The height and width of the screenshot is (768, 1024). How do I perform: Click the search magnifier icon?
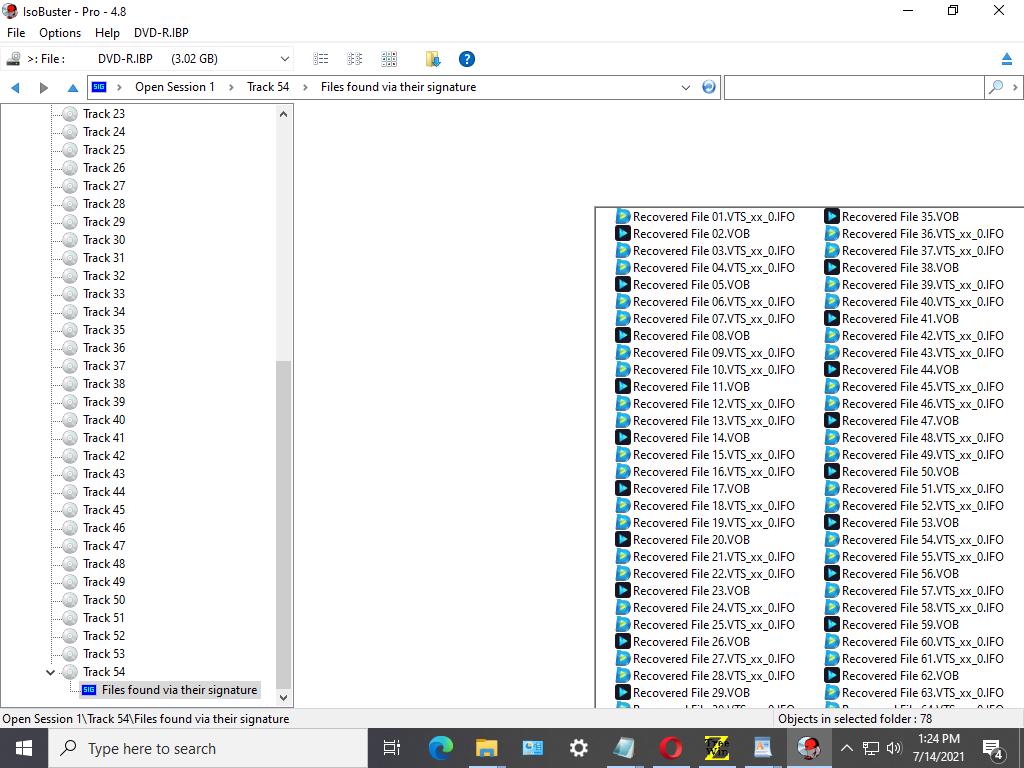pyautogui.click(x=995, y=87)
